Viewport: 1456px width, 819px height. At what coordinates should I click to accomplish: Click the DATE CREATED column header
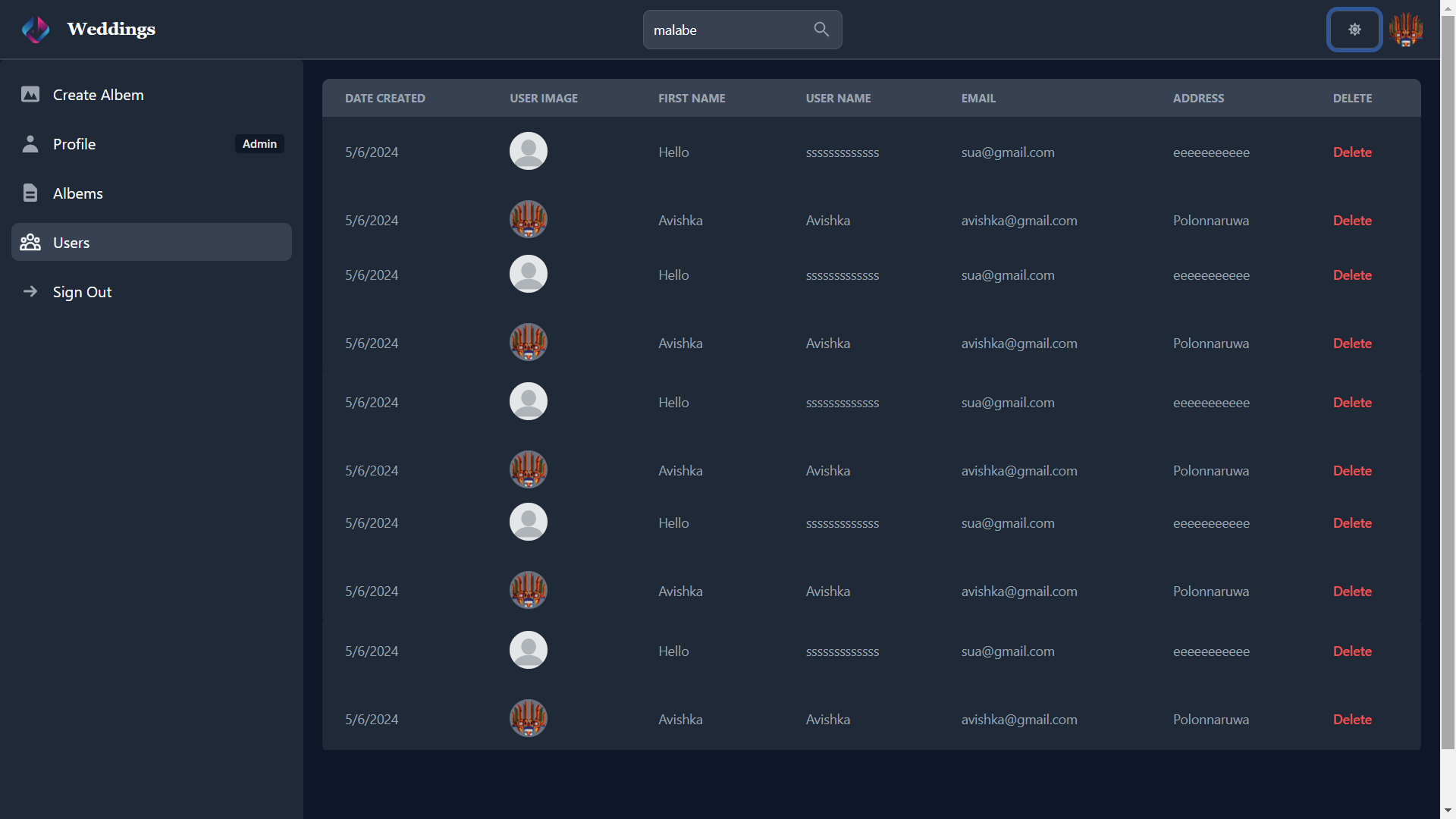tap(384, 98)
